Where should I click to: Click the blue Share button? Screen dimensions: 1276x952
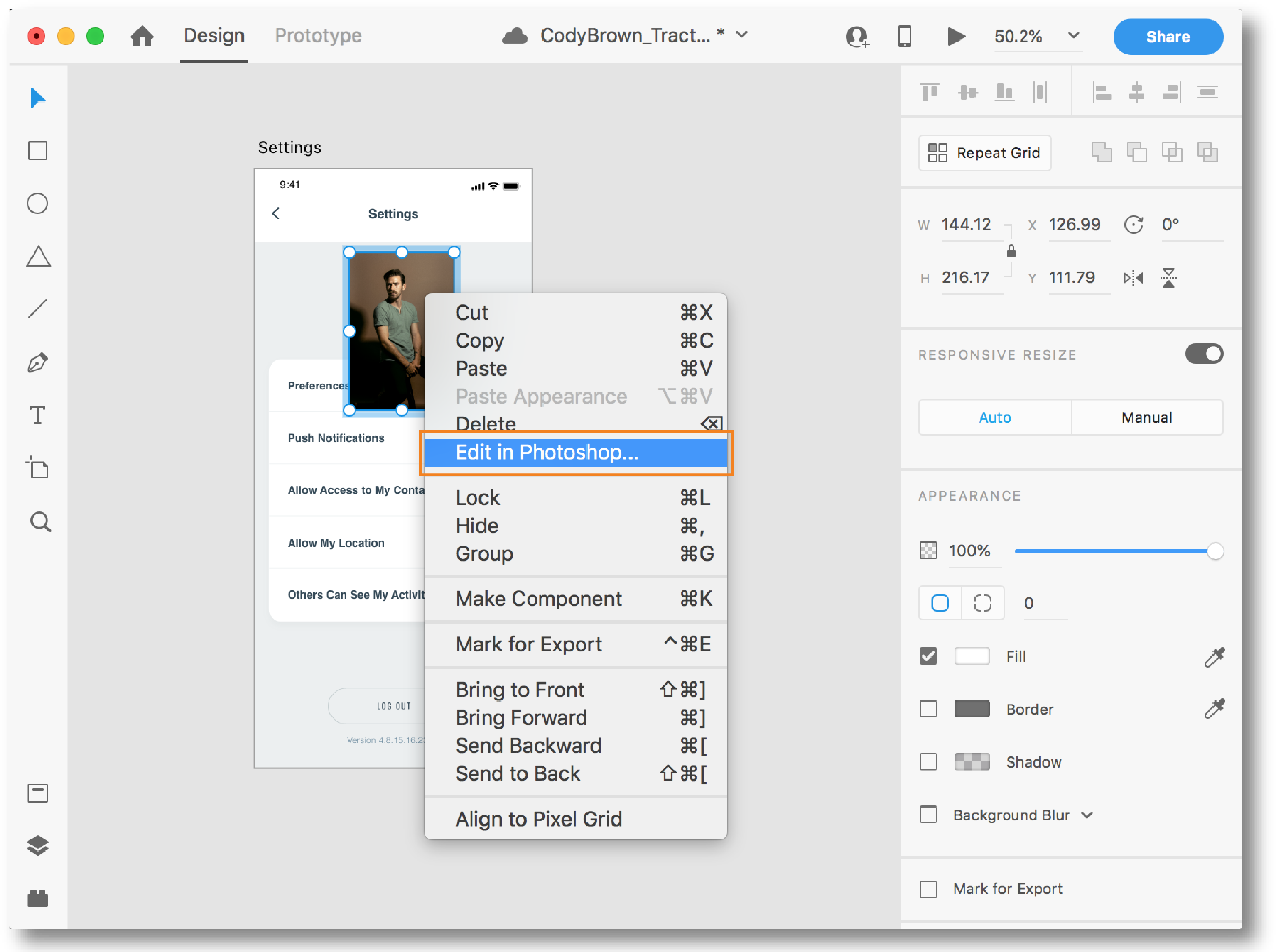[x=1168, y=37]
